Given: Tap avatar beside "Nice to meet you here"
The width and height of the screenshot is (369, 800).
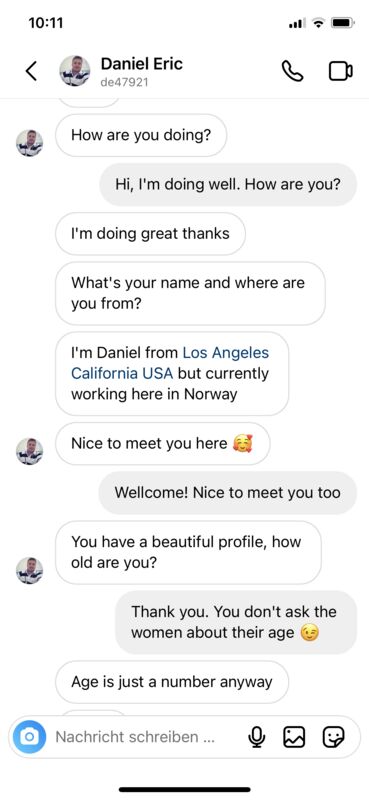Looking at the screenshot, I should point(30,452).
